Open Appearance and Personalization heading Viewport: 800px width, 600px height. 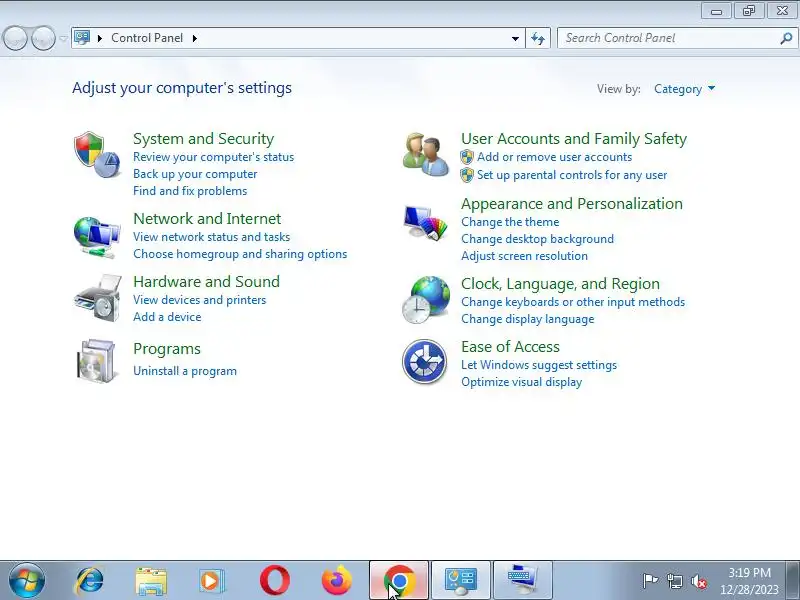pos(572,204)
